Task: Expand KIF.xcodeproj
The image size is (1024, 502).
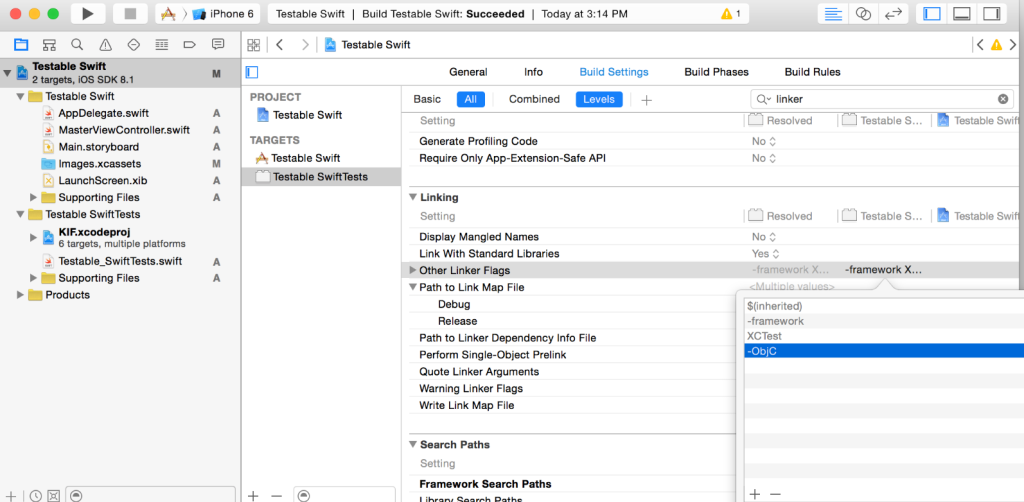Action: point(34,237)
